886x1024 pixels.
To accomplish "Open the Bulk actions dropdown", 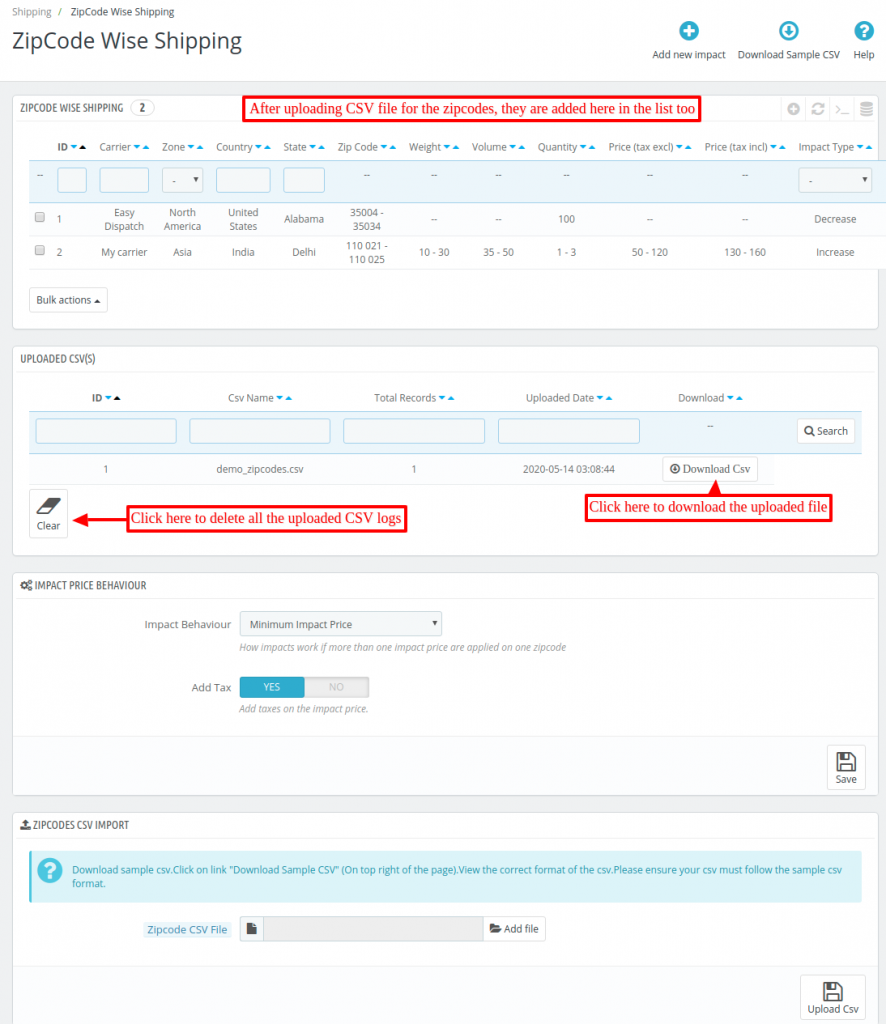I will coord(68,299).
